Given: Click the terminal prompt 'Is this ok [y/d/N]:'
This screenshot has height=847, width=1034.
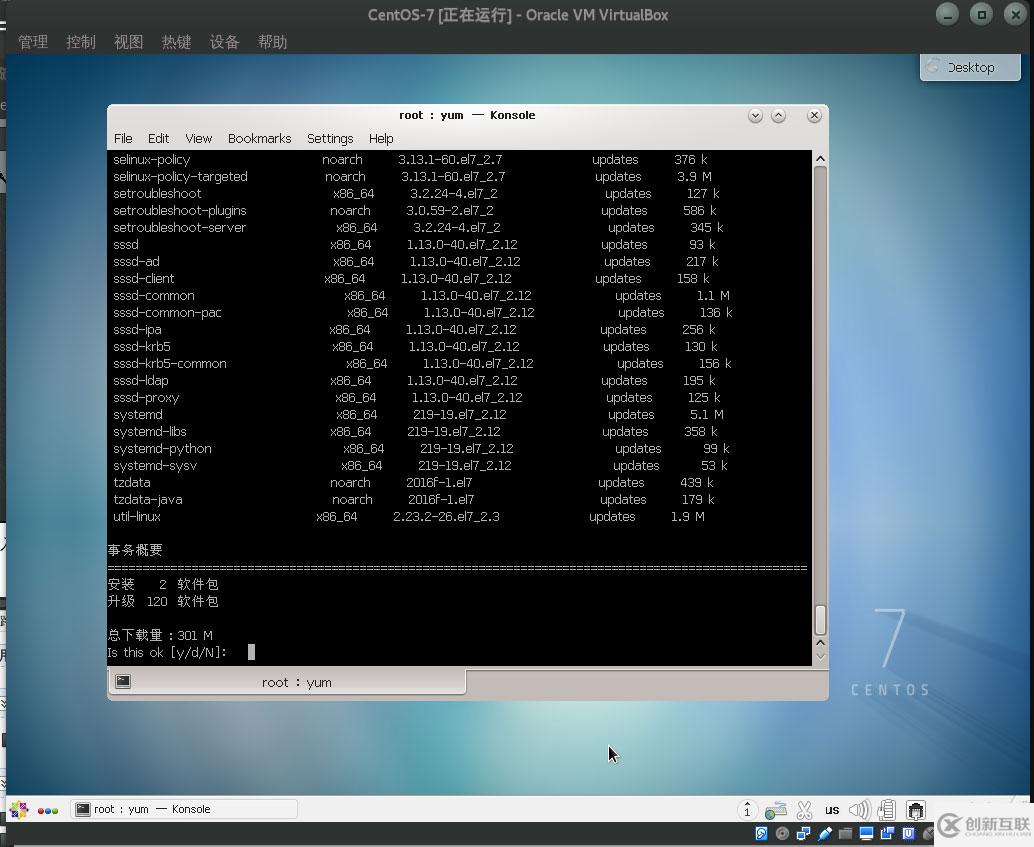Looking at the screenshot, I should tap(167, 652).
